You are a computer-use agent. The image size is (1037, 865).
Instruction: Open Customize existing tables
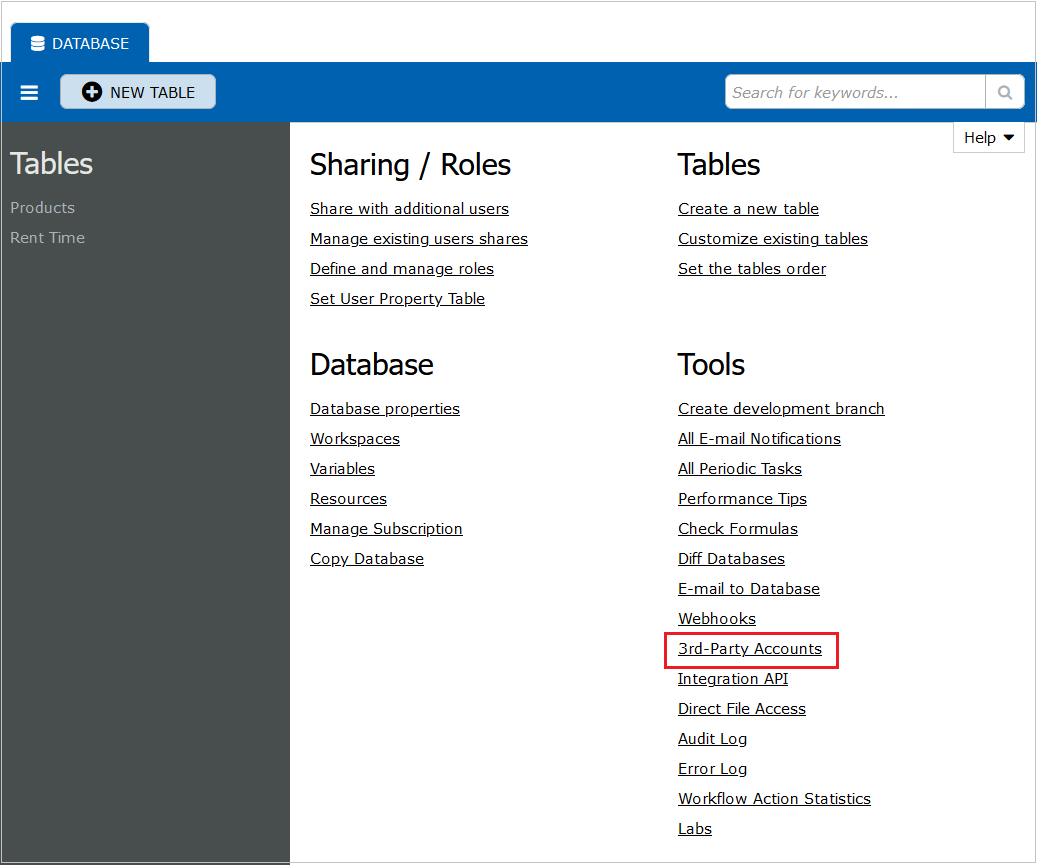(x=772, y=239)
